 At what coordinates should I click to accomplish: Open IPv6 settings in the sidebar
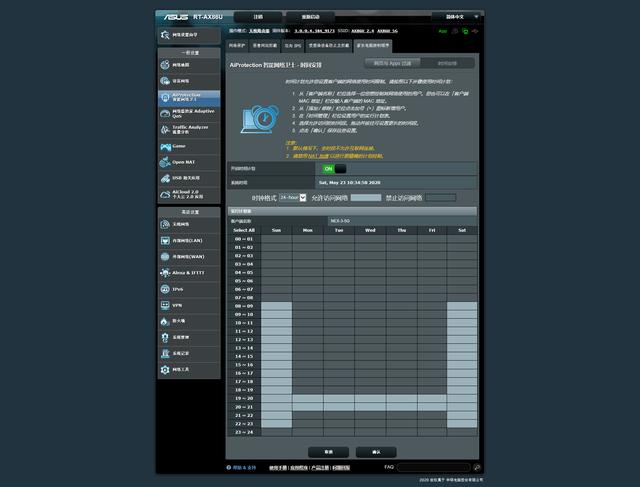point(189,289)
